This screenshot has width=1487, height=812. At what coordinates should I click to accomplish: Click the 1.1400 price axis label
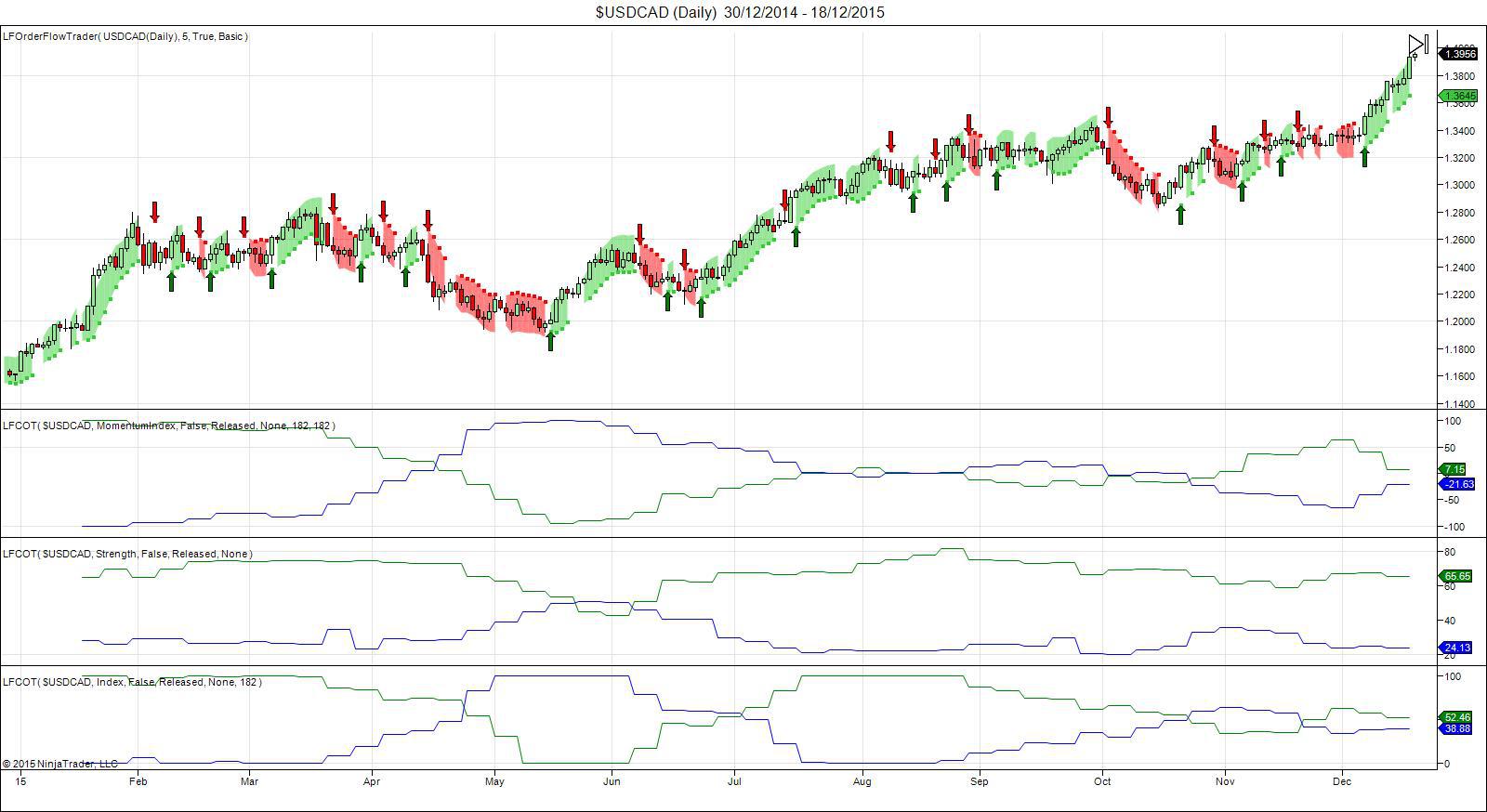[1461, 404]
